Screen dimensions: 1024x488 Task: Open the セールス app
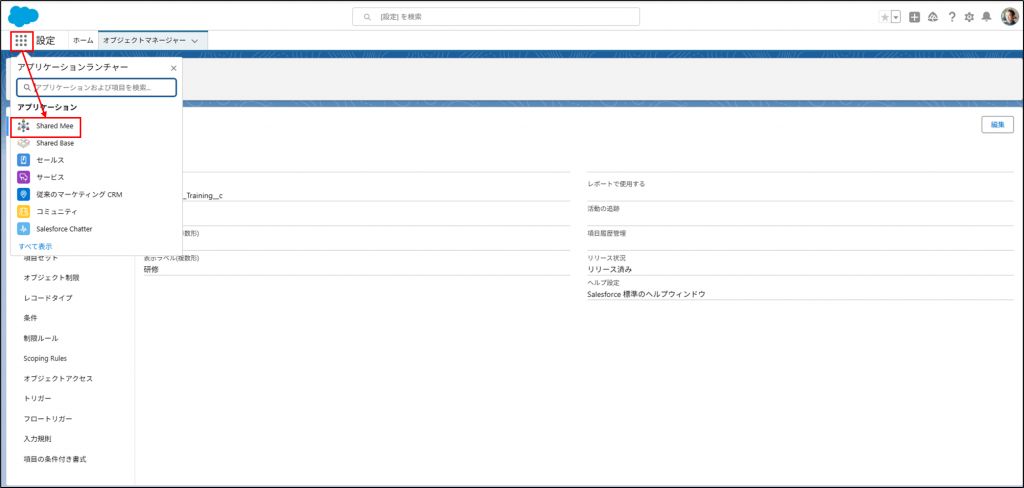point(49,160)
